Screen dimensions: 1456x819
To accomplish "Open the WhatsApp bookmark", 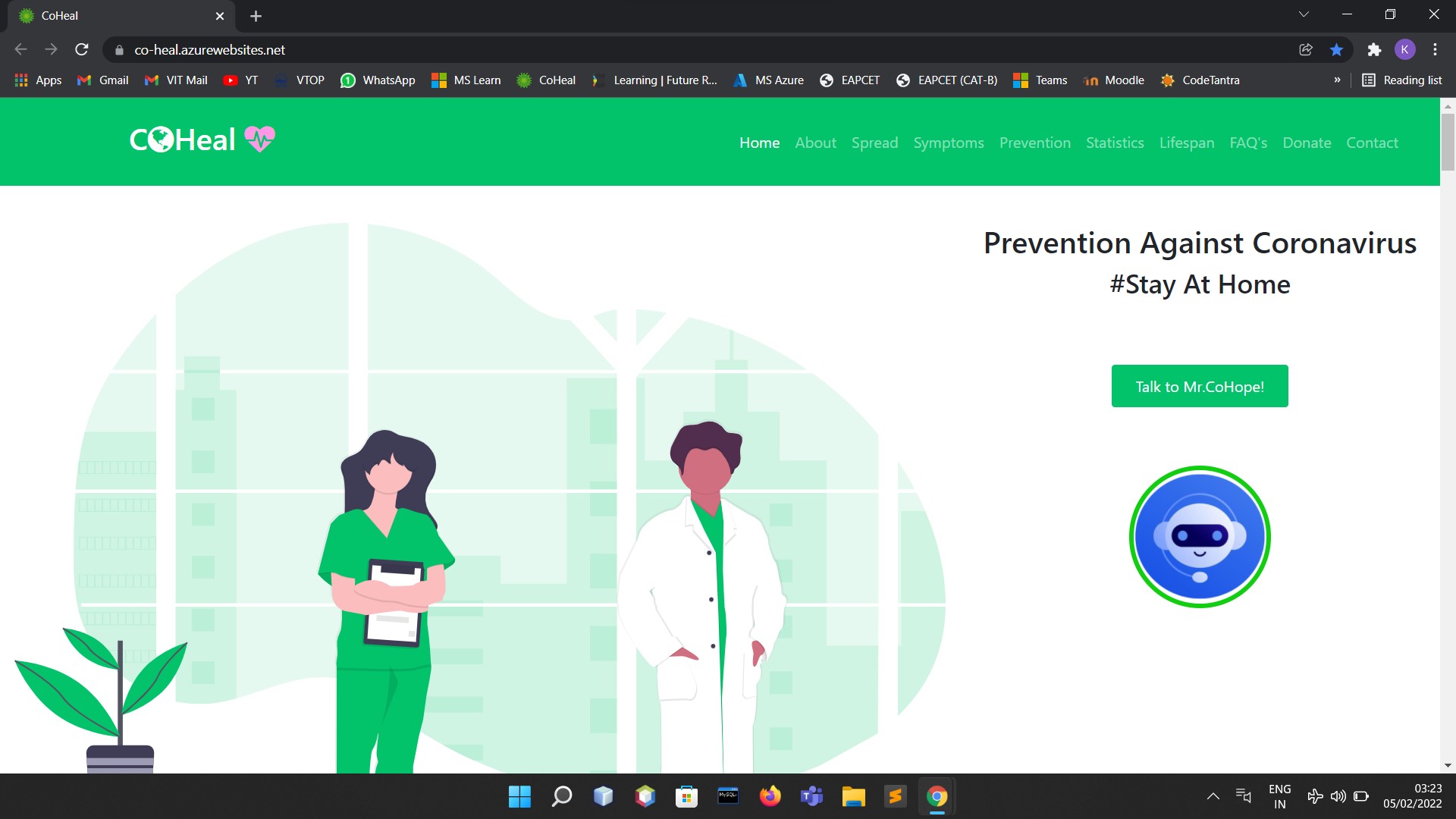I will [x=378, y=80].
